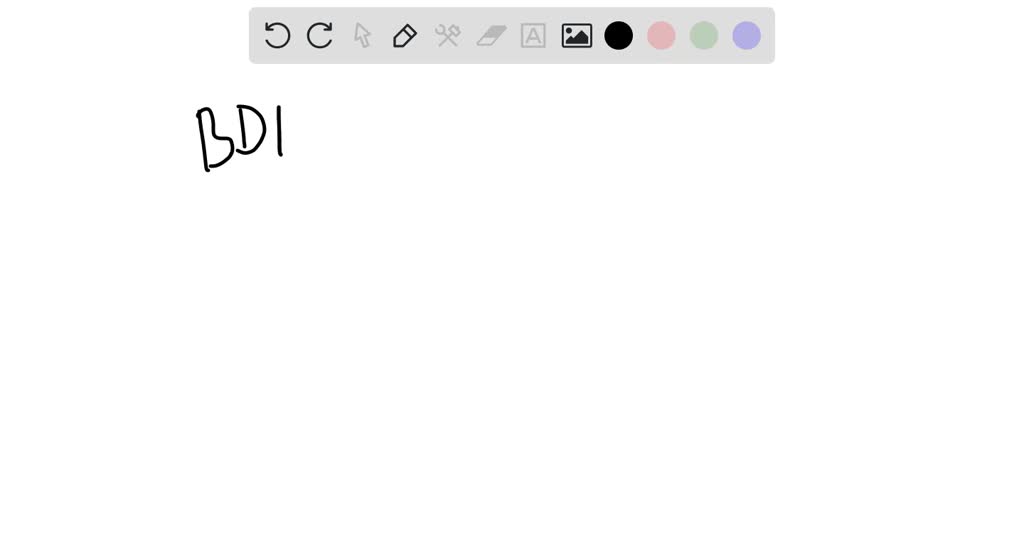Activate the pen drawing tool
The width and height of the screenshot is (1024, 548).
tap(405, 35)
